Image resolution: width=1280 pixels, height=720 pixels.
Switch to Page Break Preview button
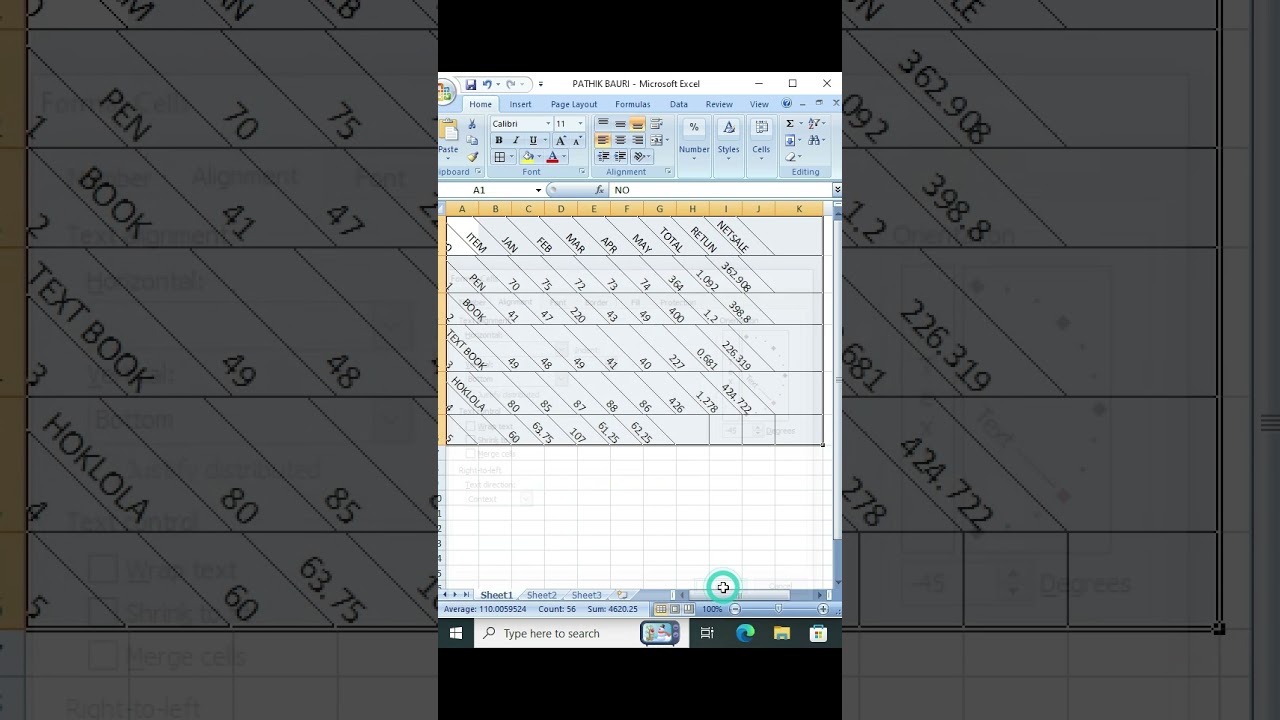688,609
